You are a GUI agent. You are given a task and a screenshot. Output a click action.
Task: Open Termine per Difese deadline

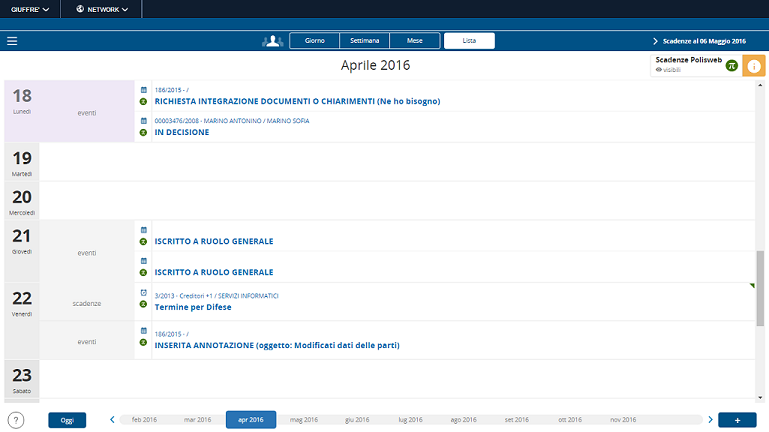pos(193,307)
